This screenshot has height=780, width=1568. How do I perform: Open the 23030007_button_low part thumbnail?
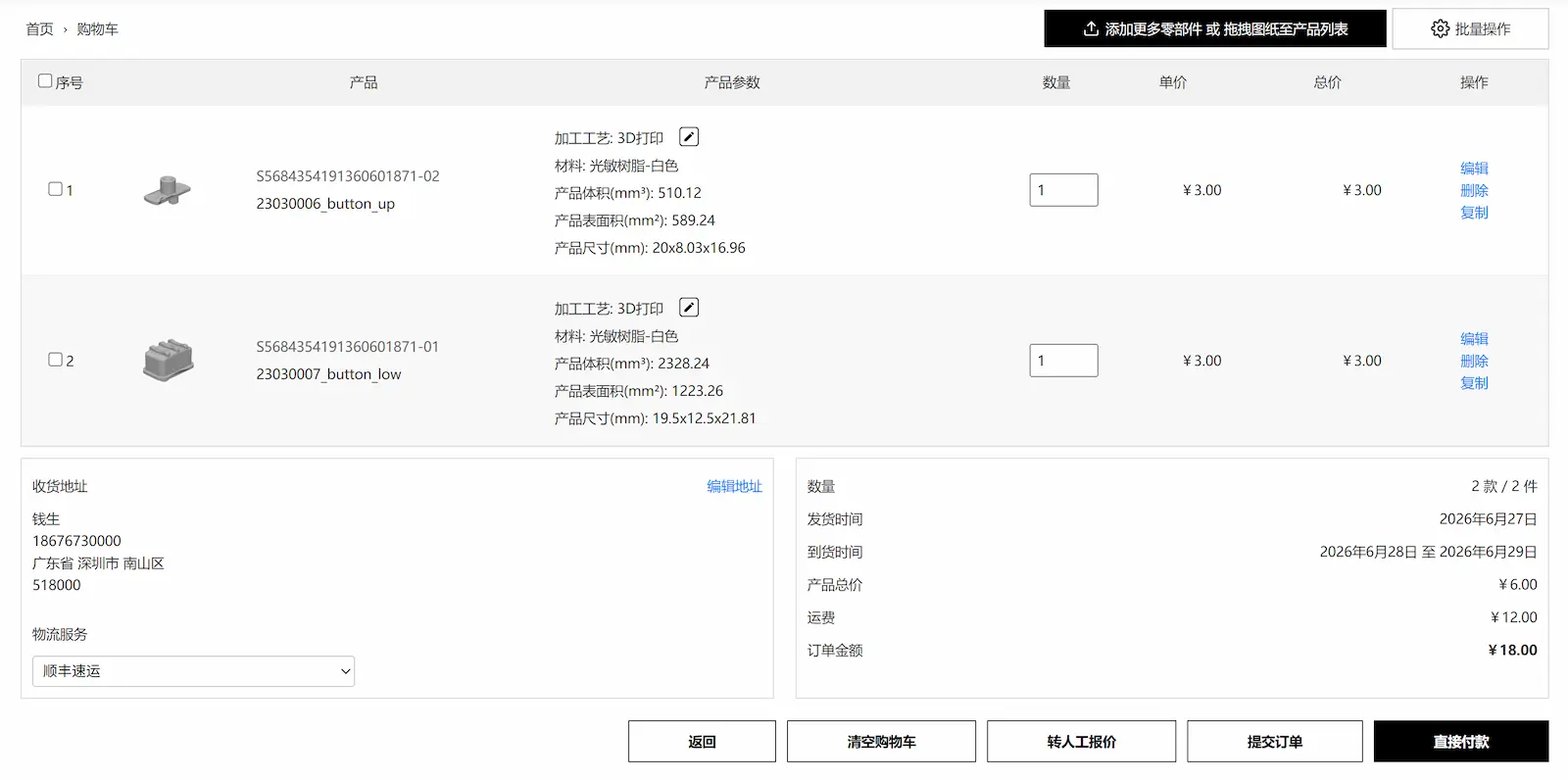point(168,361)
